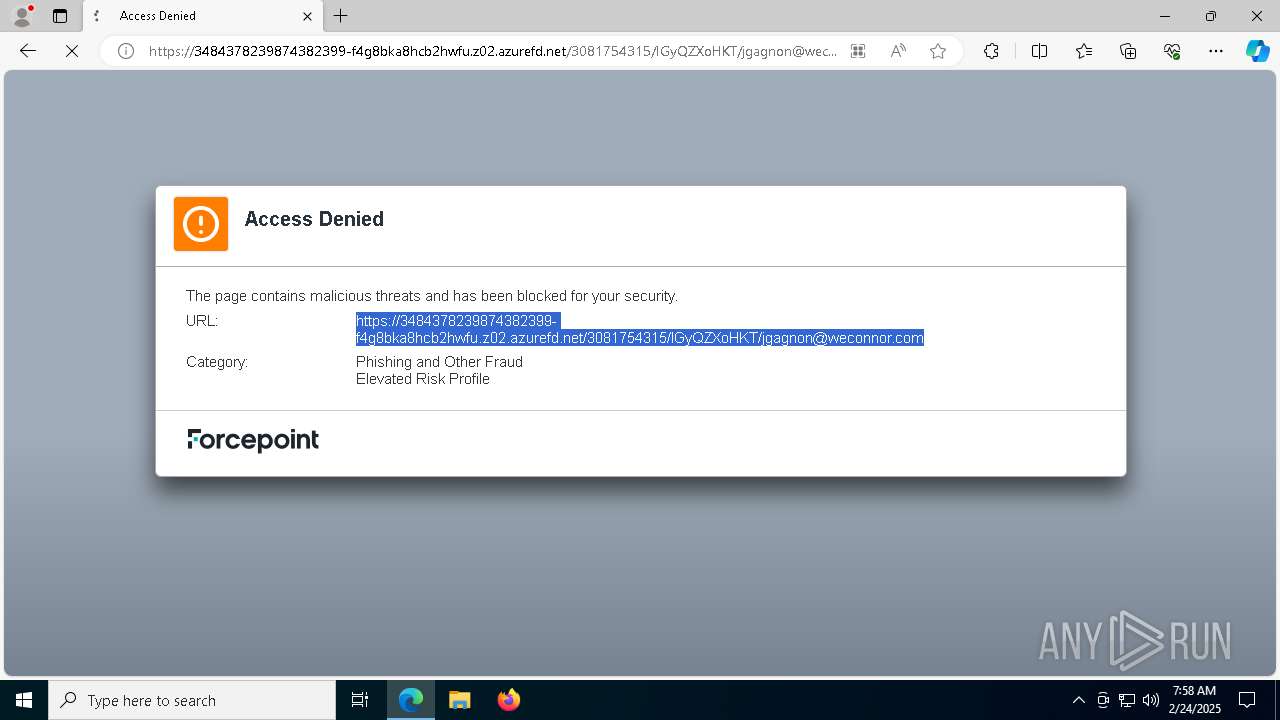Viewport: 1280px width, 720px height.
Task: Open Microsoft Edge from the taskbar
Action: [x=411, y=700]
